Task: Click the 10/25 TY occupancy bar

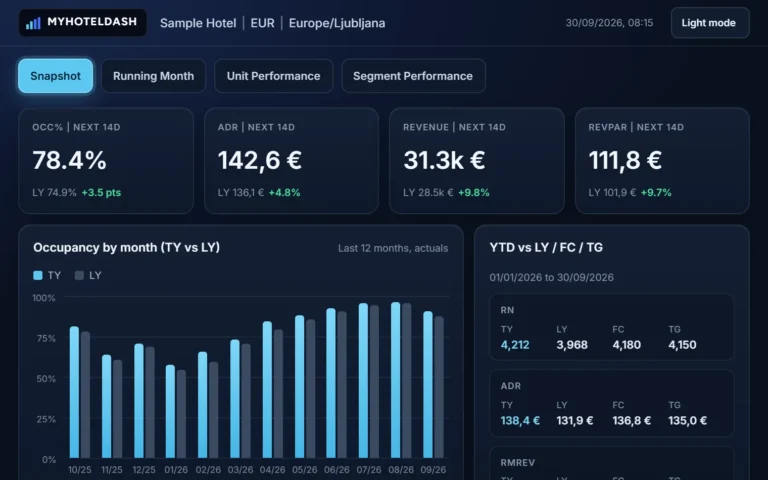Action: click(x=74, y=392)
